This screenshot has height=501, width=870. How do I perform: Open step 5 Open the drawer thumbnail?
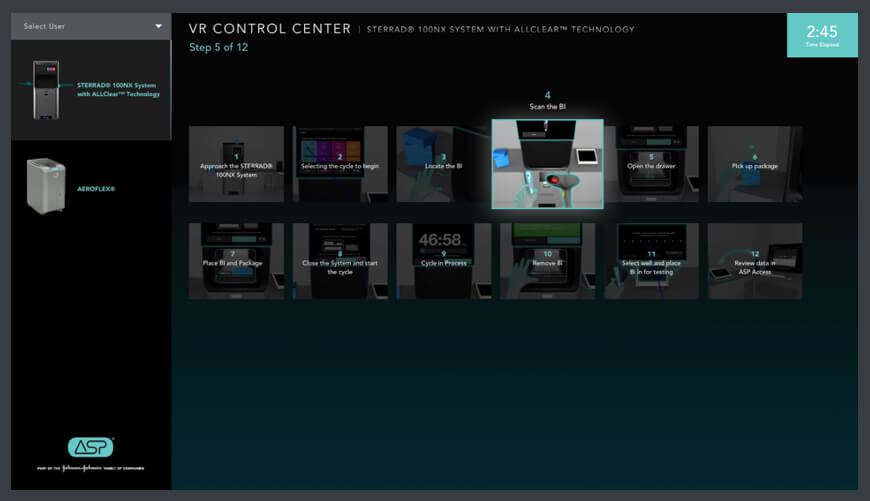click(x=651, y=164)
